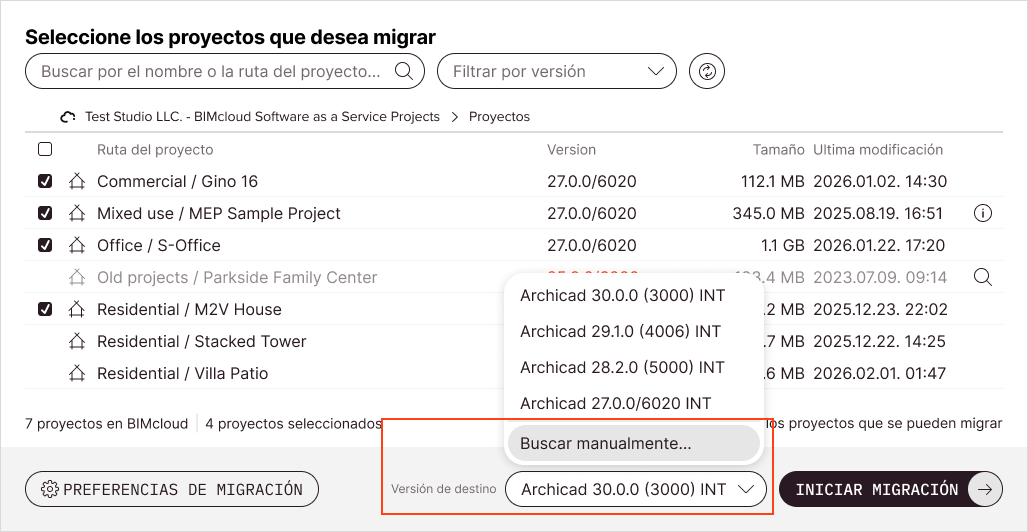
Task: Click the breadcrumb chevron before Proyectos
Action: pyautogui.click(x=454, y=117)
